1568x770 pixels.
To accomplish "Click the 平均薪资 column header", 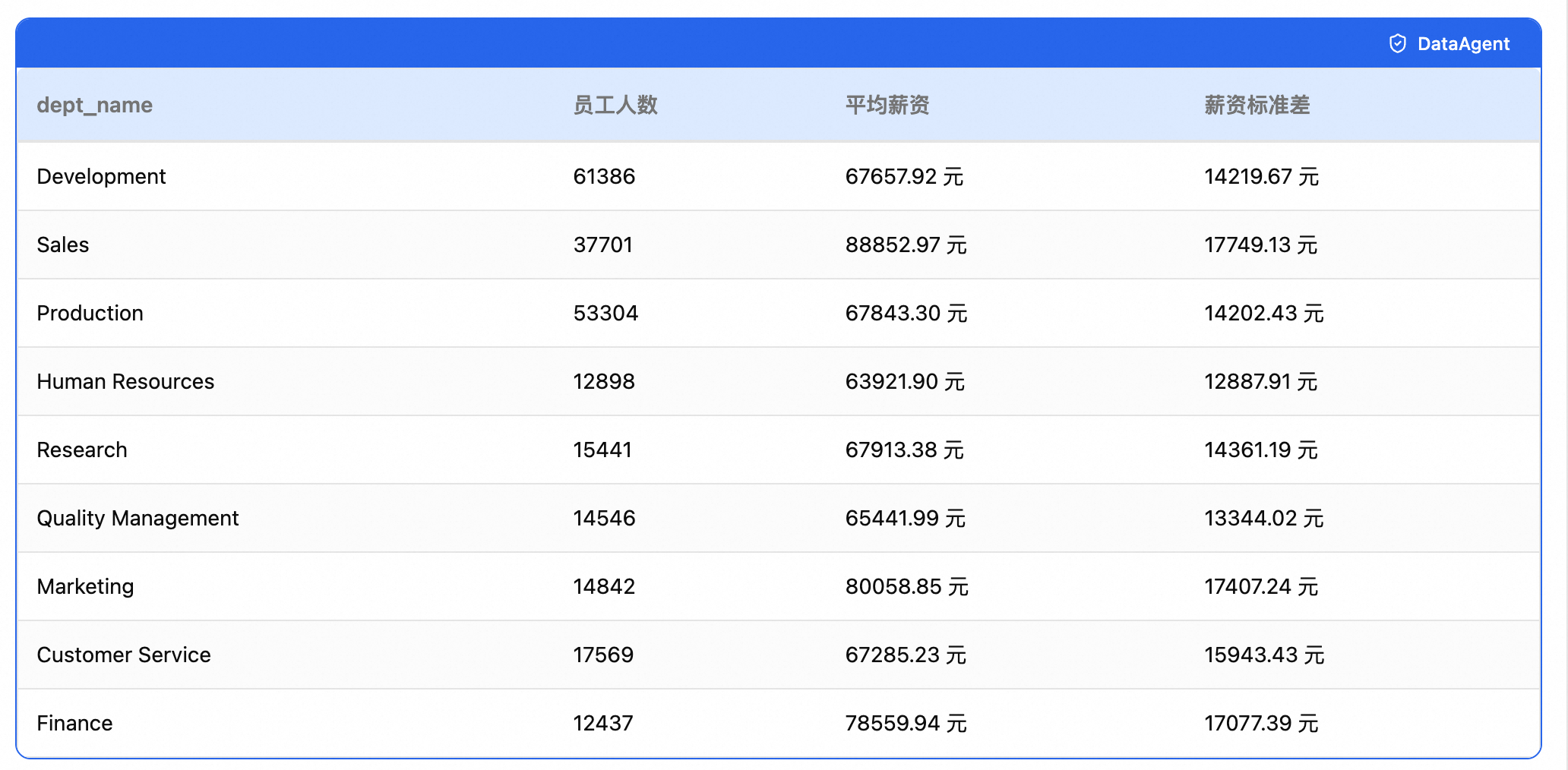I will click(887, 106).
